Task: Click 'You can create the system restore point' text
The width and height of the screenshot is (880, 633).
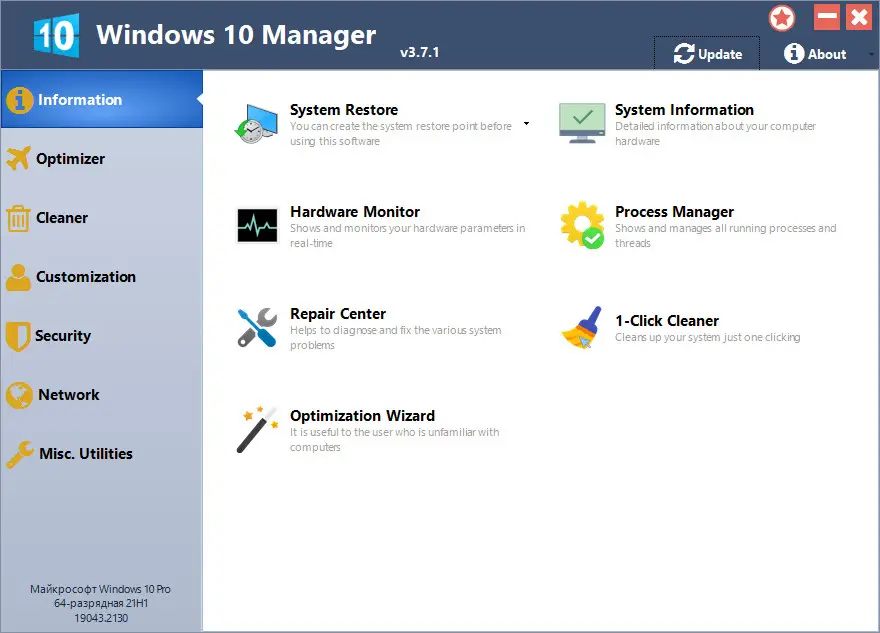Action: (x=400, y=134)
